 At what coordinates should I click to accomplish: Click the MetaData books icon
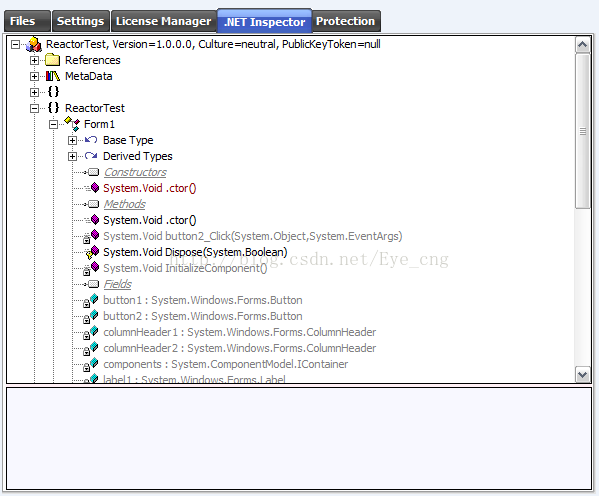pos(53,76)
